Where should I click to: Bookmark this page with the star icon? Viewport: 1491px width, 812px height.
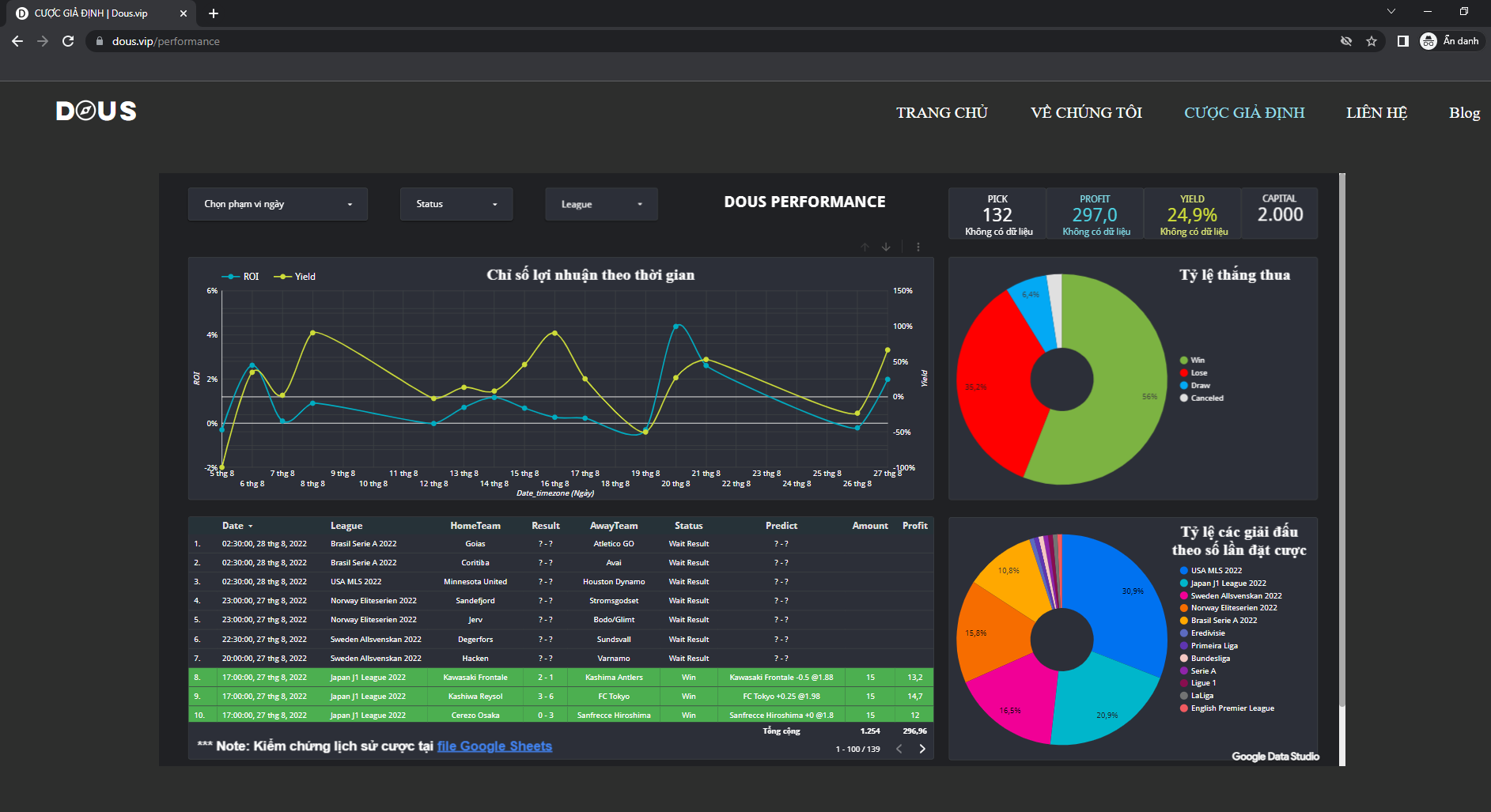click(x=1372, y=41)
